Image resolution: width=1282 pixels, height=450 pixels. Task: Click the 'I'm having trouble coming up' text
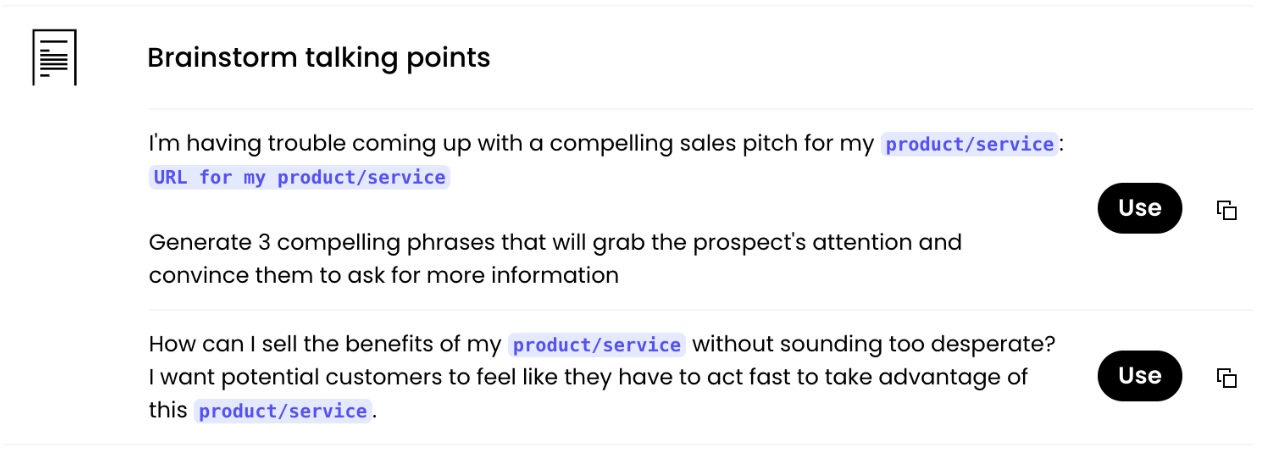[330, 143]
